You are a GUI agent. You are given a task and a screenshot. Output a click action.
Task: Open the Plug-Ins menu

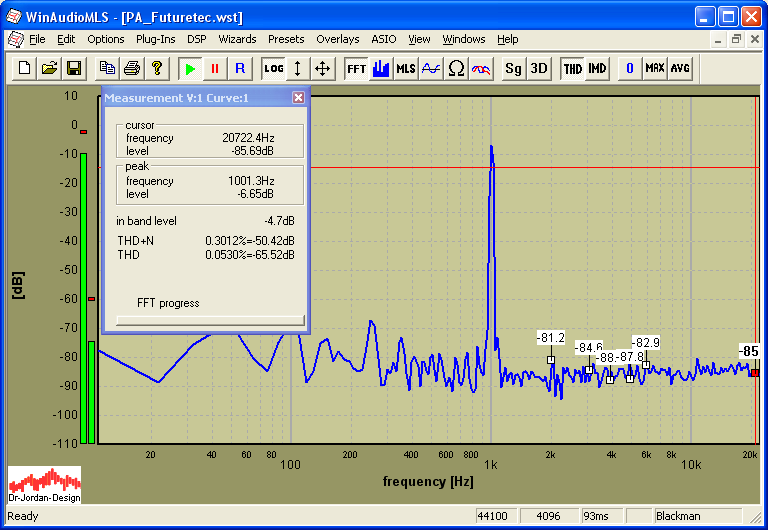click(x=155, y=39)
